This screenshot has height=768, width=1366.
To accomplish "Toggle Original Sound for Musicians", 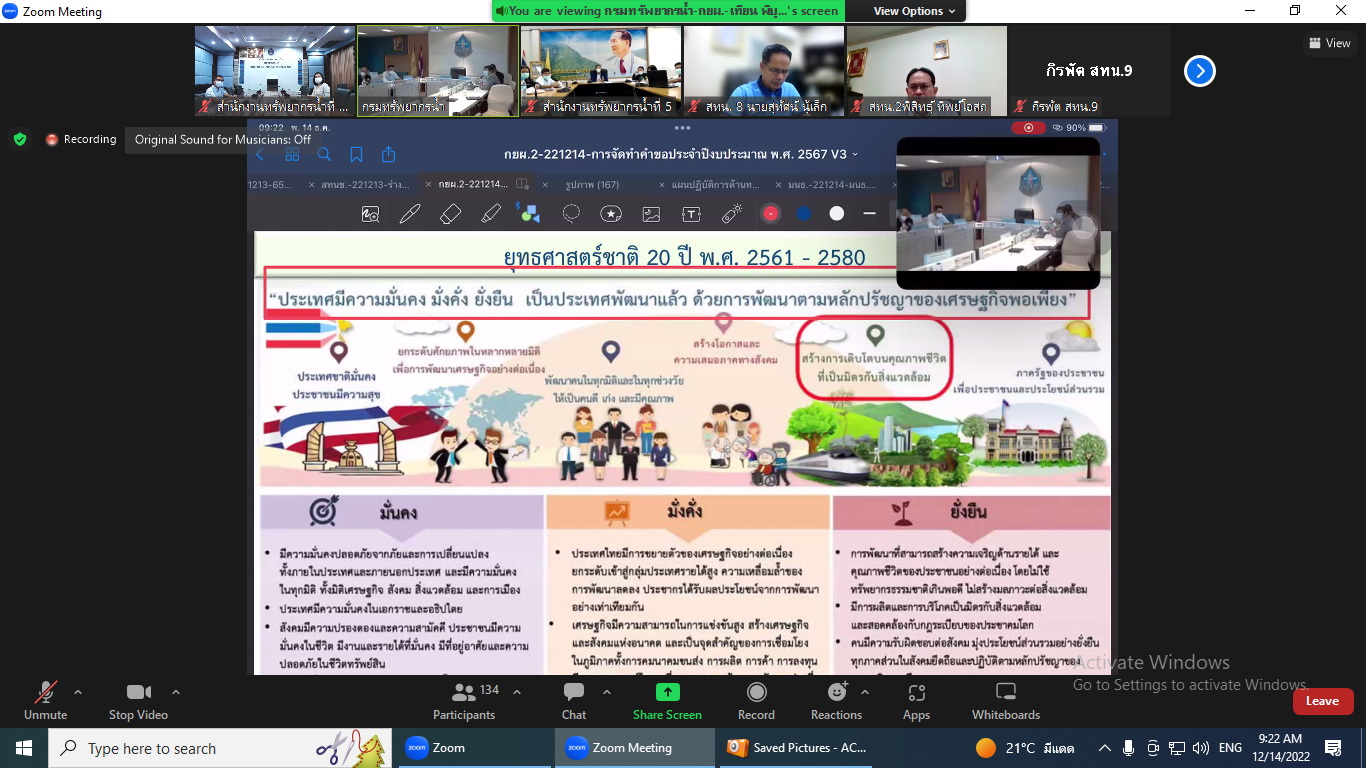I will (x=223, y=139).
